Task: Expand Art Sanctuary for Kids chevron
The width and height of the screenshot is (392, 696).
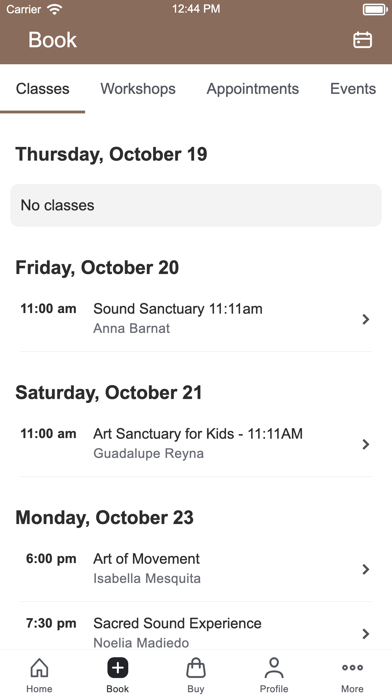Action: tap(365, 444)
